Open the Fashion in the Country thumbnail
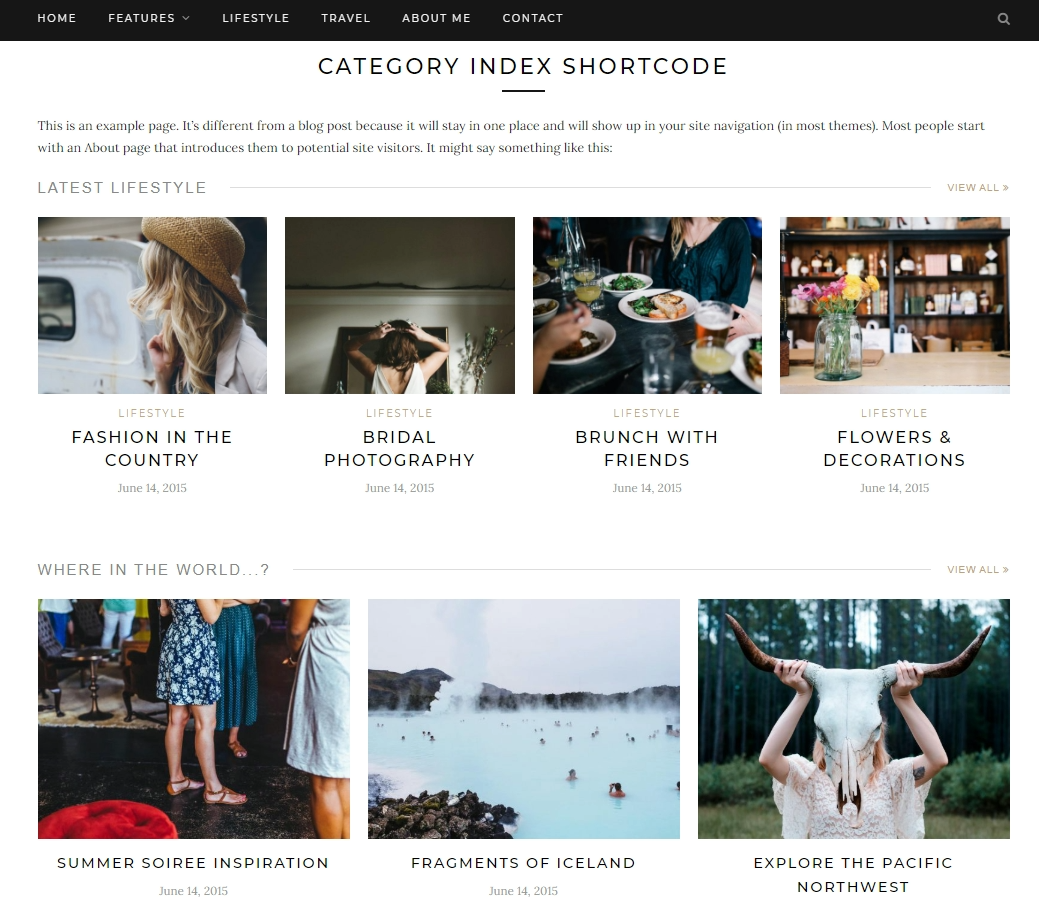The height and width of the screenshot is (902, 1039). pyautogui.click(x=152, y=305)
